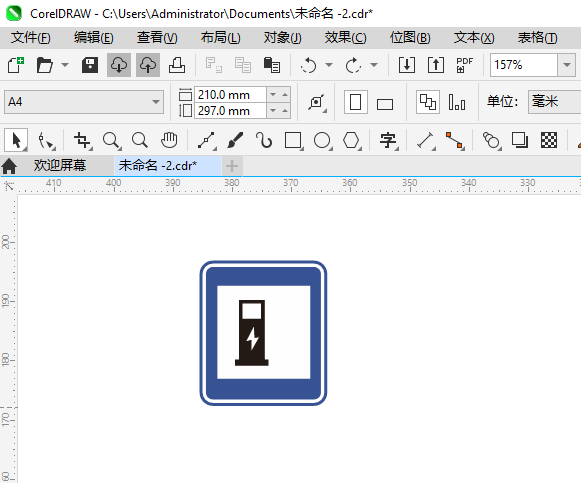Select the Rectangle tool

[293, 141]
